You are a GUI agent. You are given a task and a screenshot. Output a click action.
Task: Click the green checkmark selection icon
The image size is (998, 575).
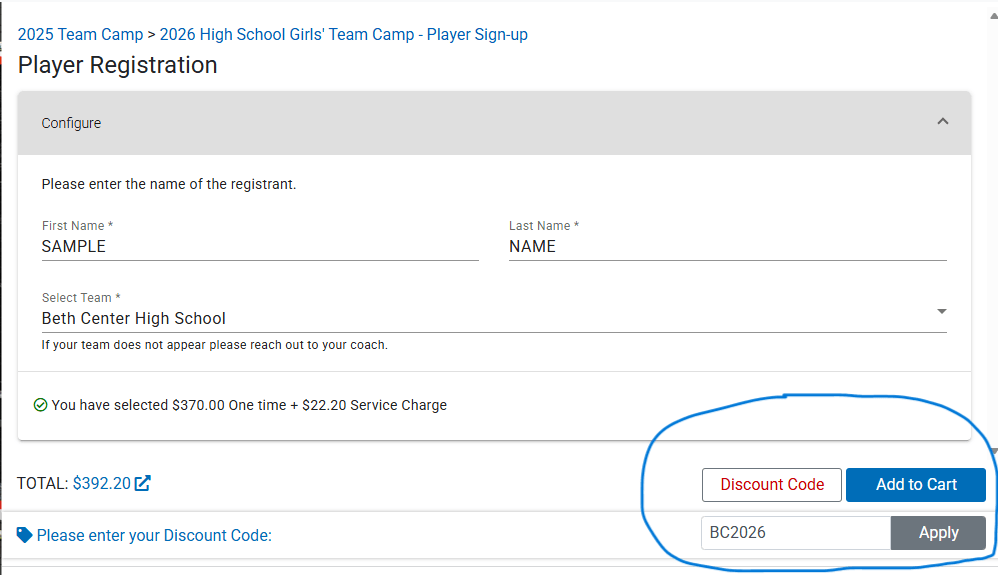click(41, 405)
